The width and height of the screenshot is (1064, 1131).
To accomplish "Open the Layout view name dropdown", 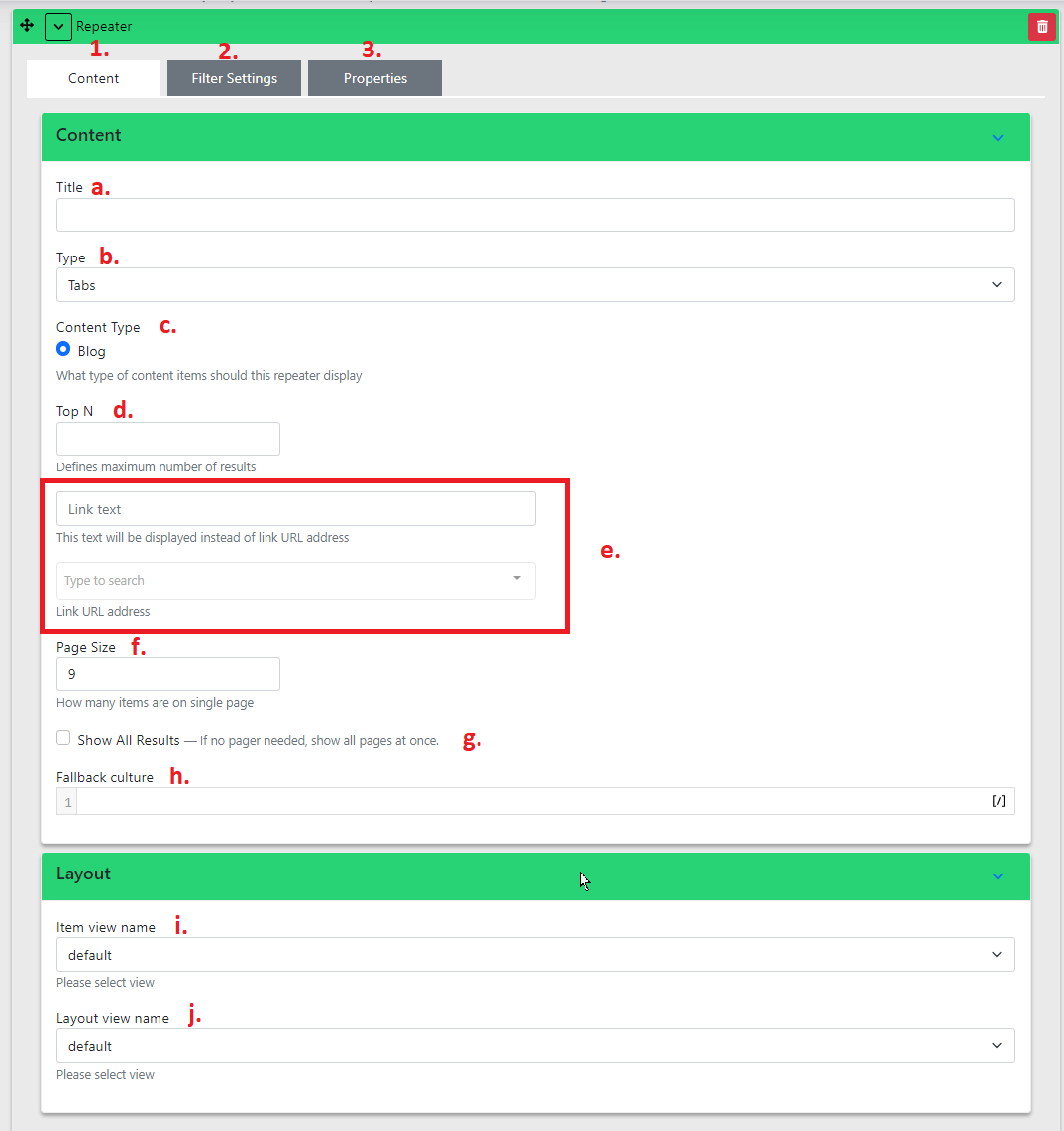I will 535,1046.
